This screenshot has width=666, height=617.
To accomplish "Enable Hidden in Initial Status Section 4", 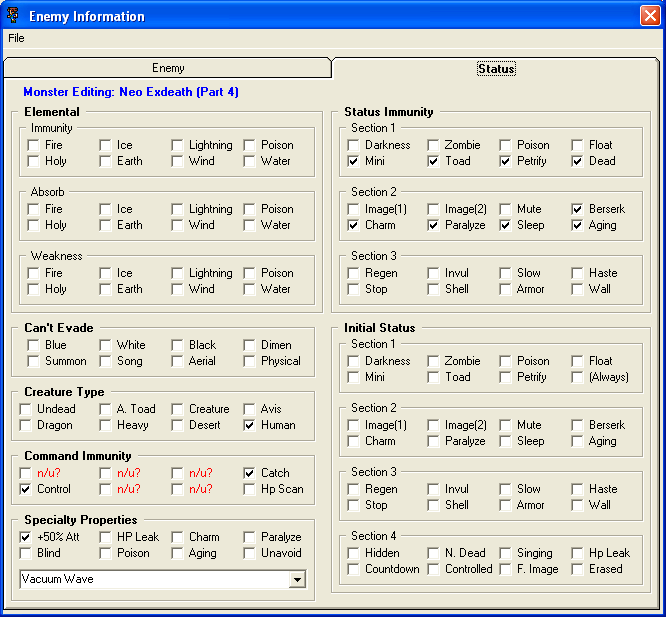I will [353, 553].
